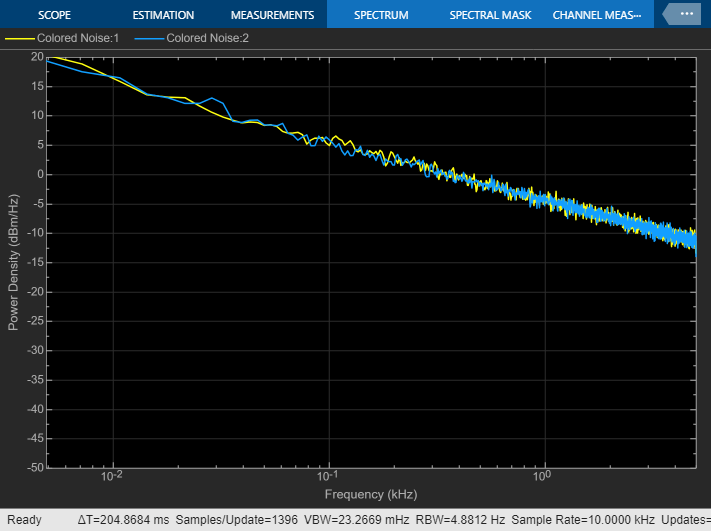Image resolution: width=711 pixels, height=531 pixels.
Task: Click the blue line sample in legend
Action: point(148,38)
